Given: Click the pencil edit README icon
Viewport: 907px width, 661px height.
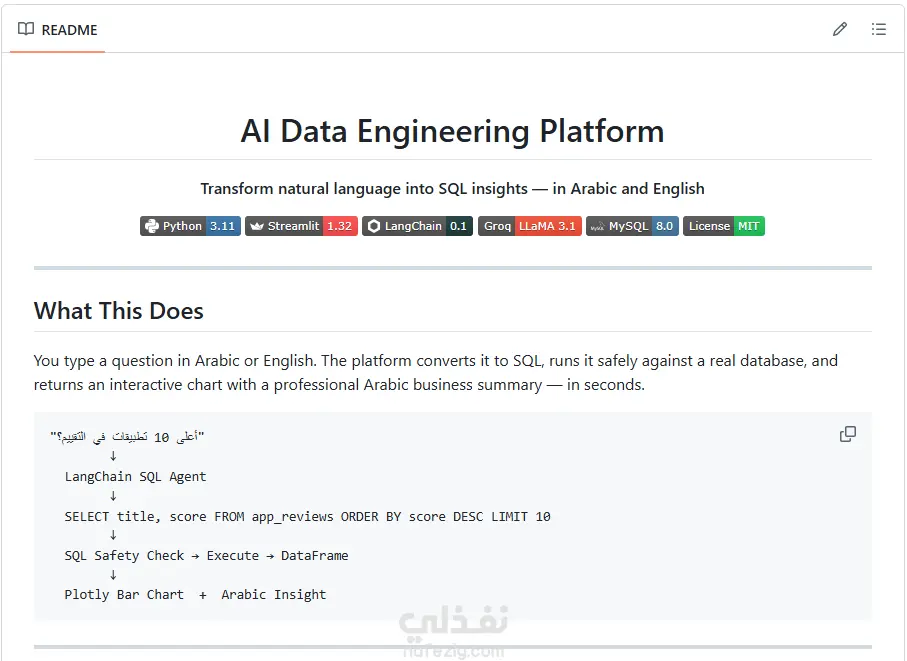Looking at the screenshot, I should (x=840, y=29).
